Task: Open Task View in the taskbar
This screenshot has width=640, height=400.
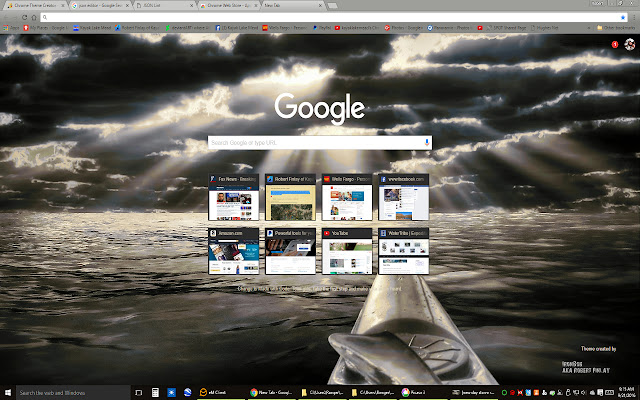Action: tap(138, 393)
